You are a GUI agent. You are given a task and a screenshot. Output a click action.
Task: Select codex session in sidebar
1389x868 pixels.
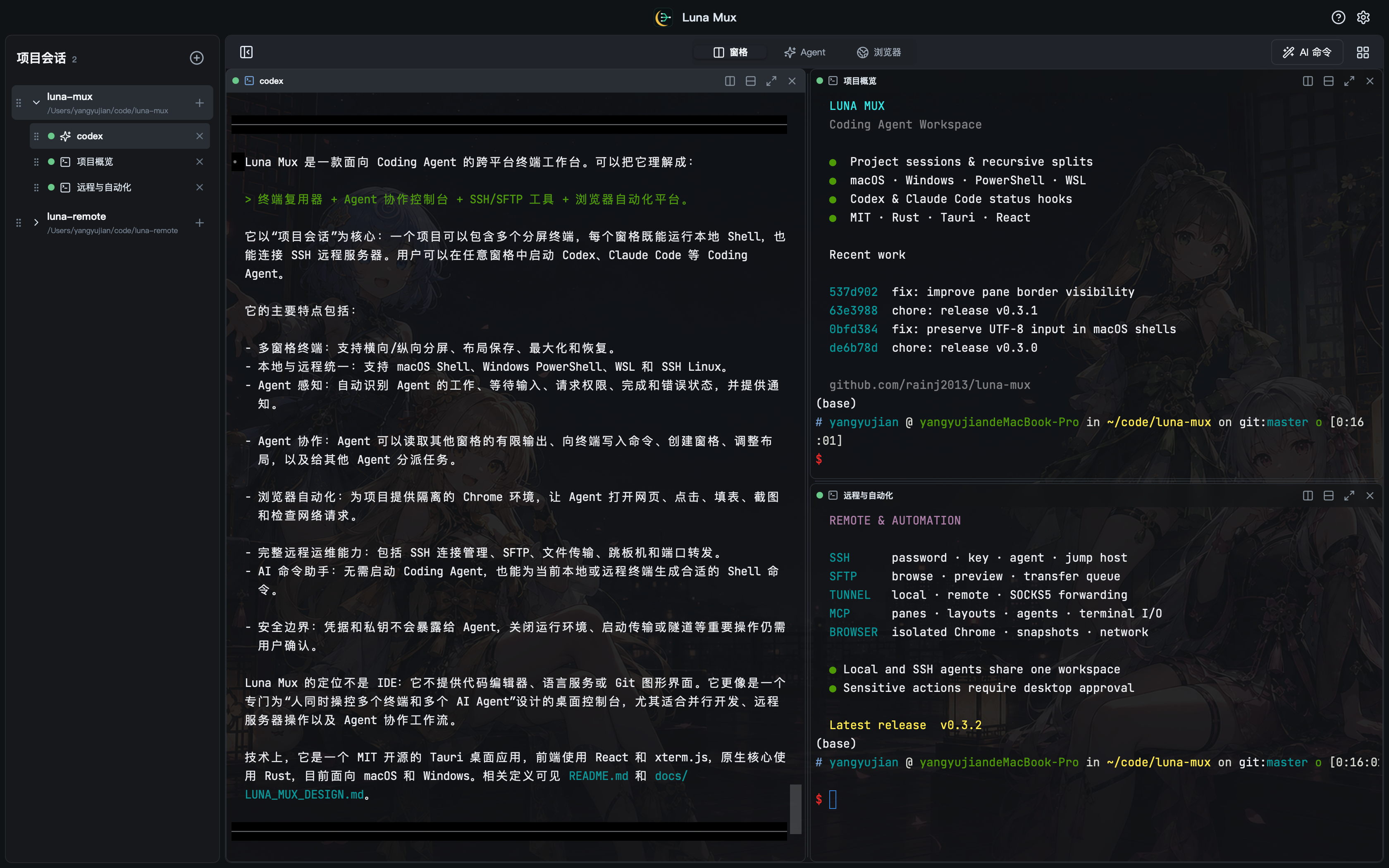119,136
